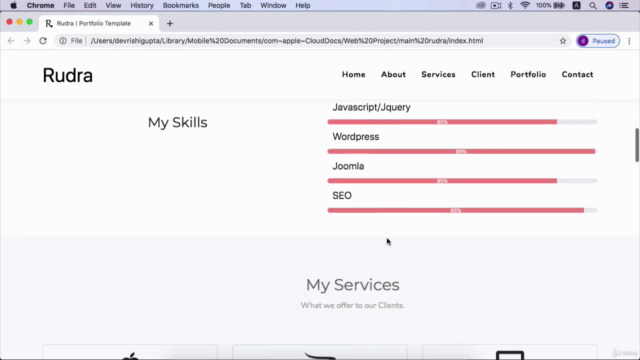
Task: Go to Contact nav link
Action: (577, 74)
